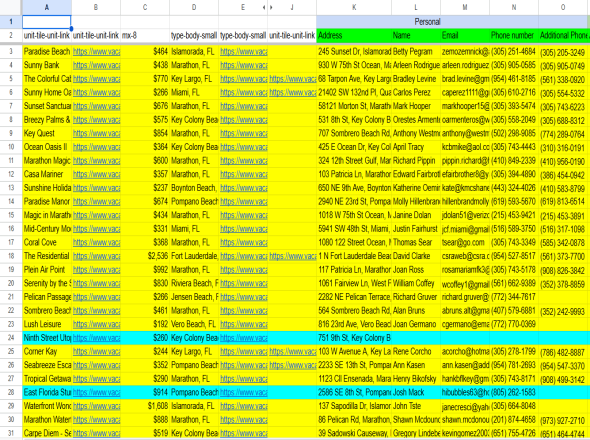Select column O header

click(x=563, y=7)
